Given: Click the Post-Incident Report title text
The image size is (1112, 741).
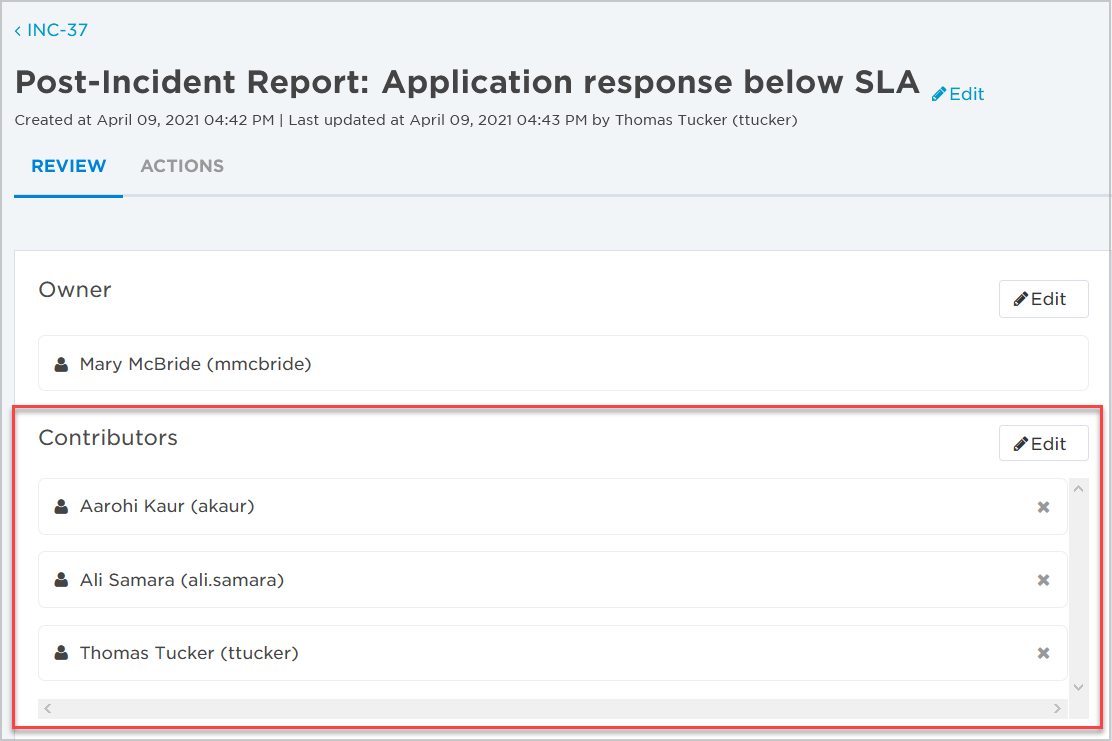Looking at the screenshot, I should [467, 82].
